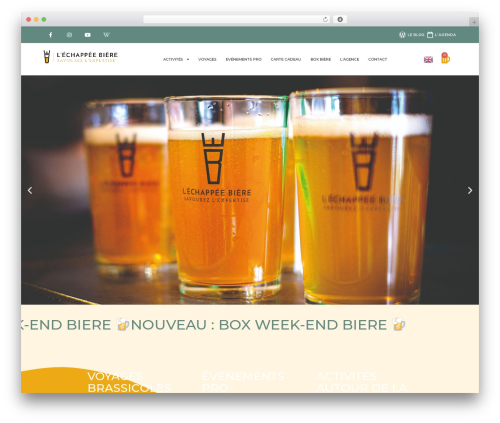
Task: Go to the Voyages page
Action: pyautogui.click(x=207, y=59)
